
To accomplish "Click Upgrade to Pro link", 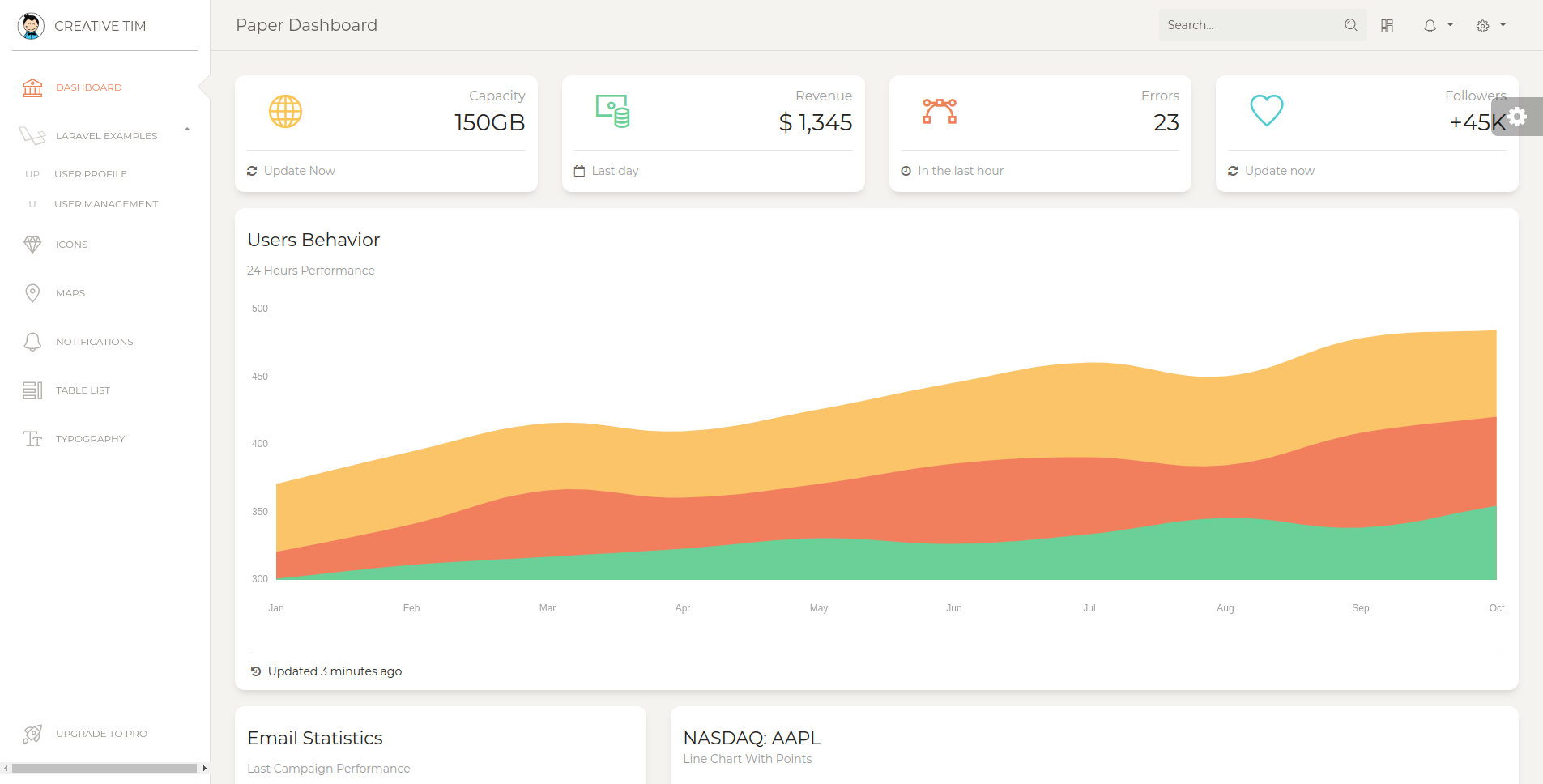I will [x=101, y=734].
